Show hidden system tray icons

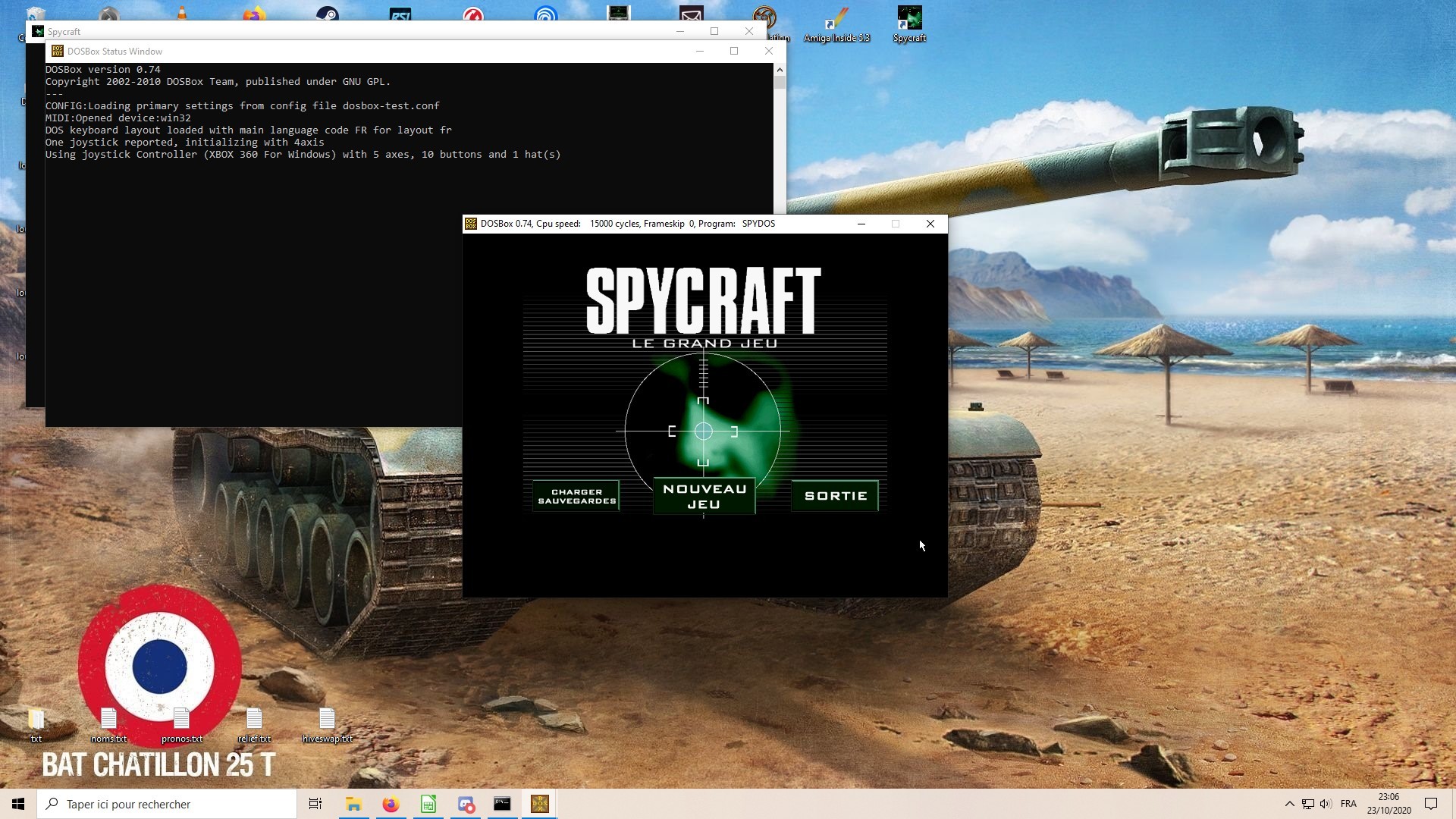point(1289,804)
